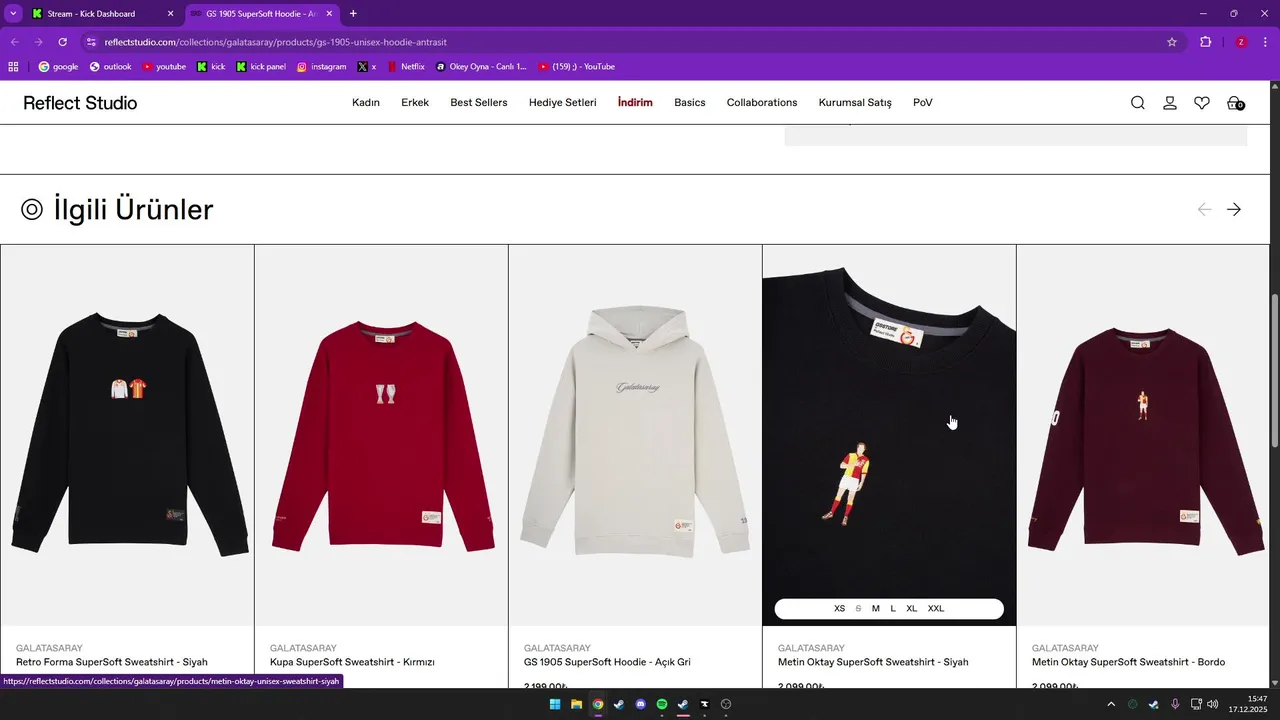Image resolution: width=1280 pixels, height=720 pixels.
Task: Click the disabled previous-products left arrow
Action: 1204,209
